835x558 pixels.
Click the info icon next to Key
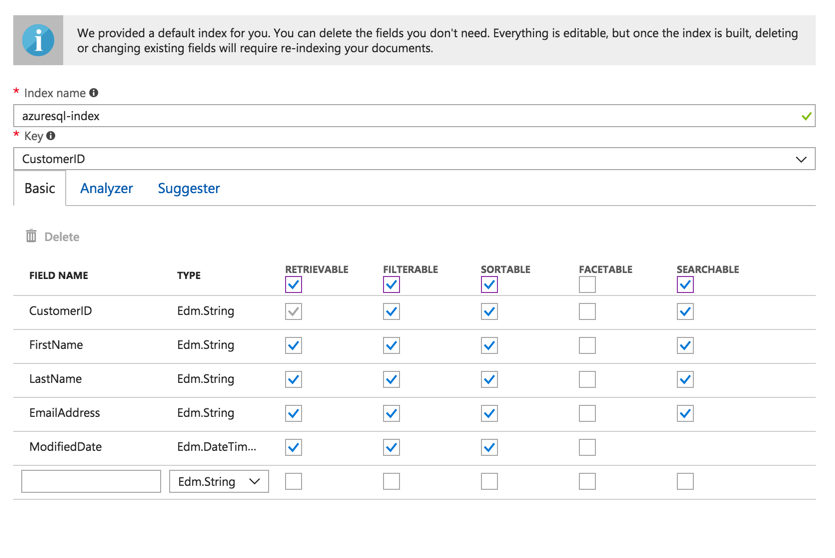pyautogui.click(x=51, y=136)
